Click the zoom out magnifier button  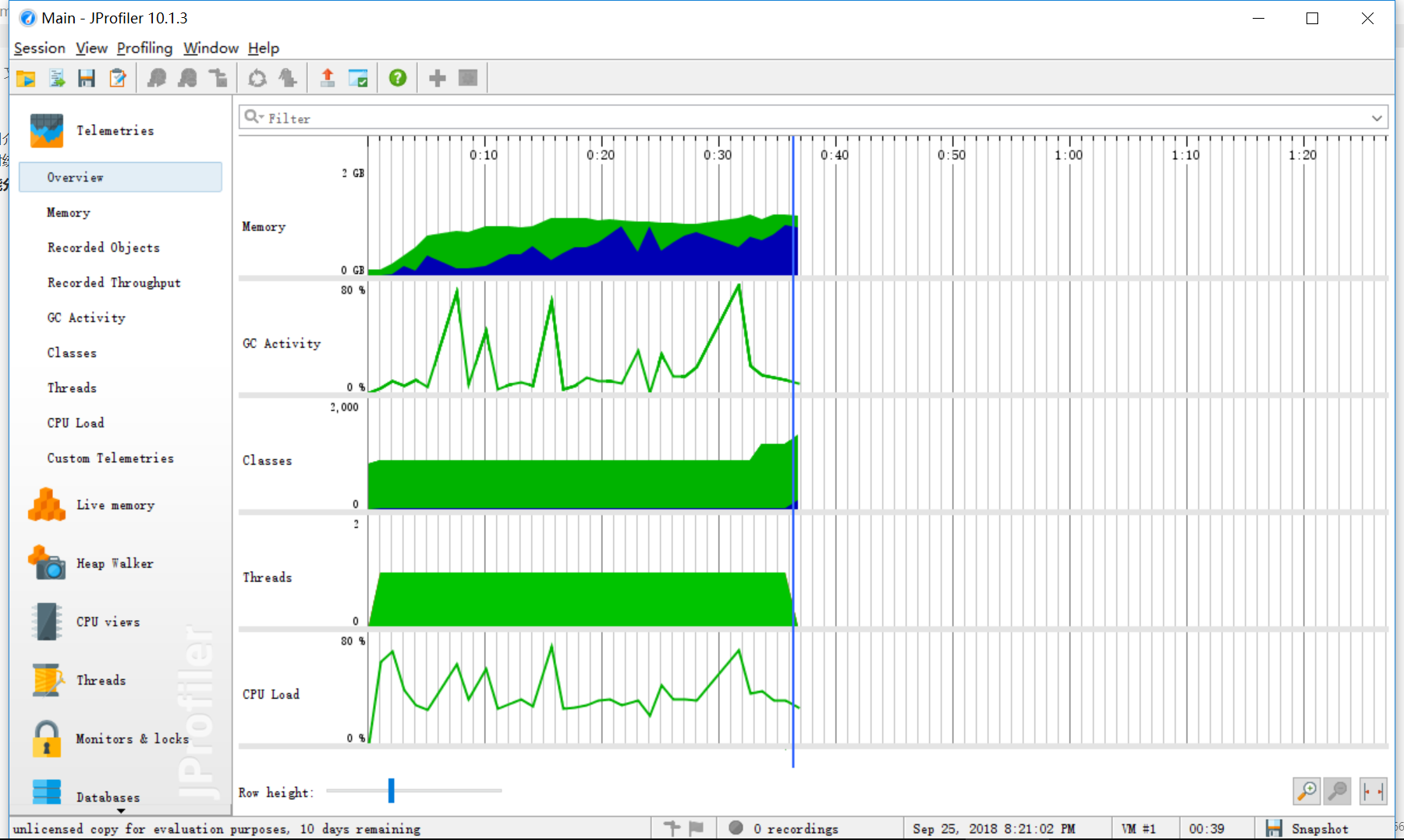[x=1338, y=791]
